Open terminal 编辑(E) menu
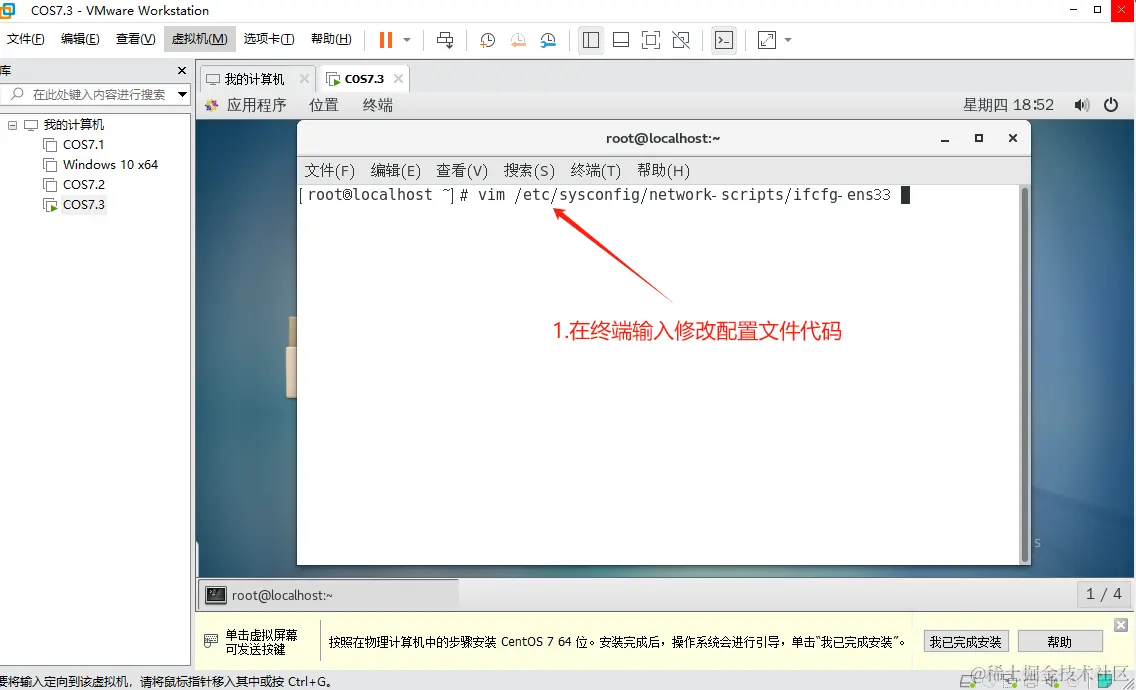 pyautogui.click(x=396, y=170)
